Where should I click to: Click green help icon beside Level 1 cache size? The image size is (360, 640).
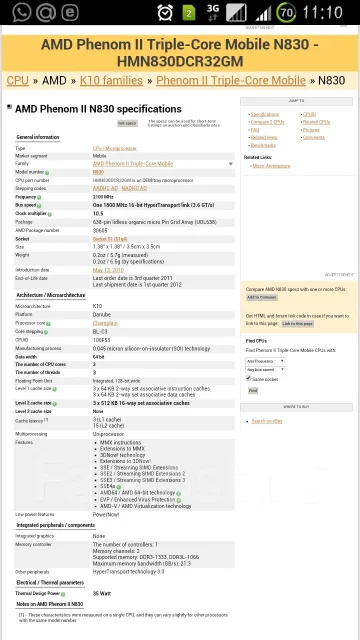click(x=54, y=389)
